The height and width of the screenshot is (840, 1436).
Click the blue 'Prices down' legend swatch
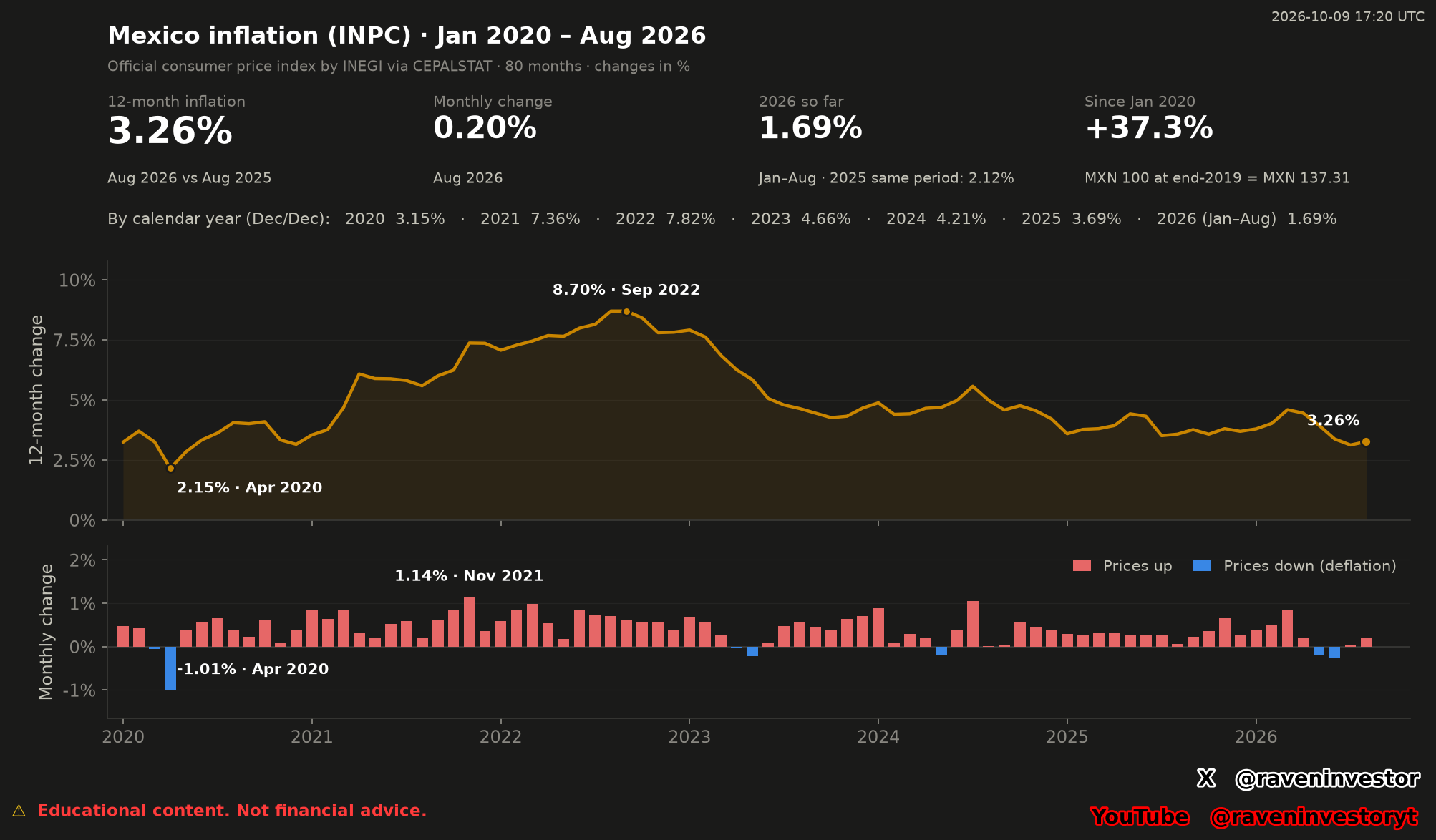(x=1203, y=566)
